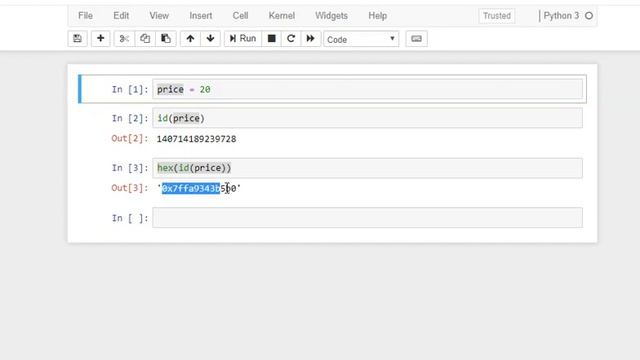Restart the kernel with the circular arrow icon
The image size is (640, 360).
[x=291, y=39]
